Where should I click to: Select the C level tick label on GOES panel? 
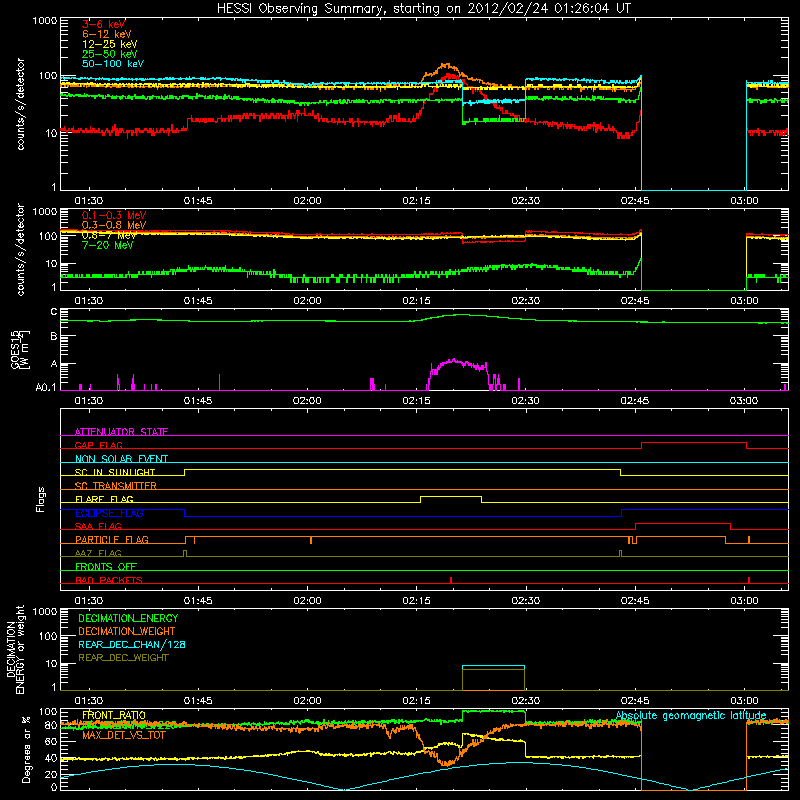54,312
